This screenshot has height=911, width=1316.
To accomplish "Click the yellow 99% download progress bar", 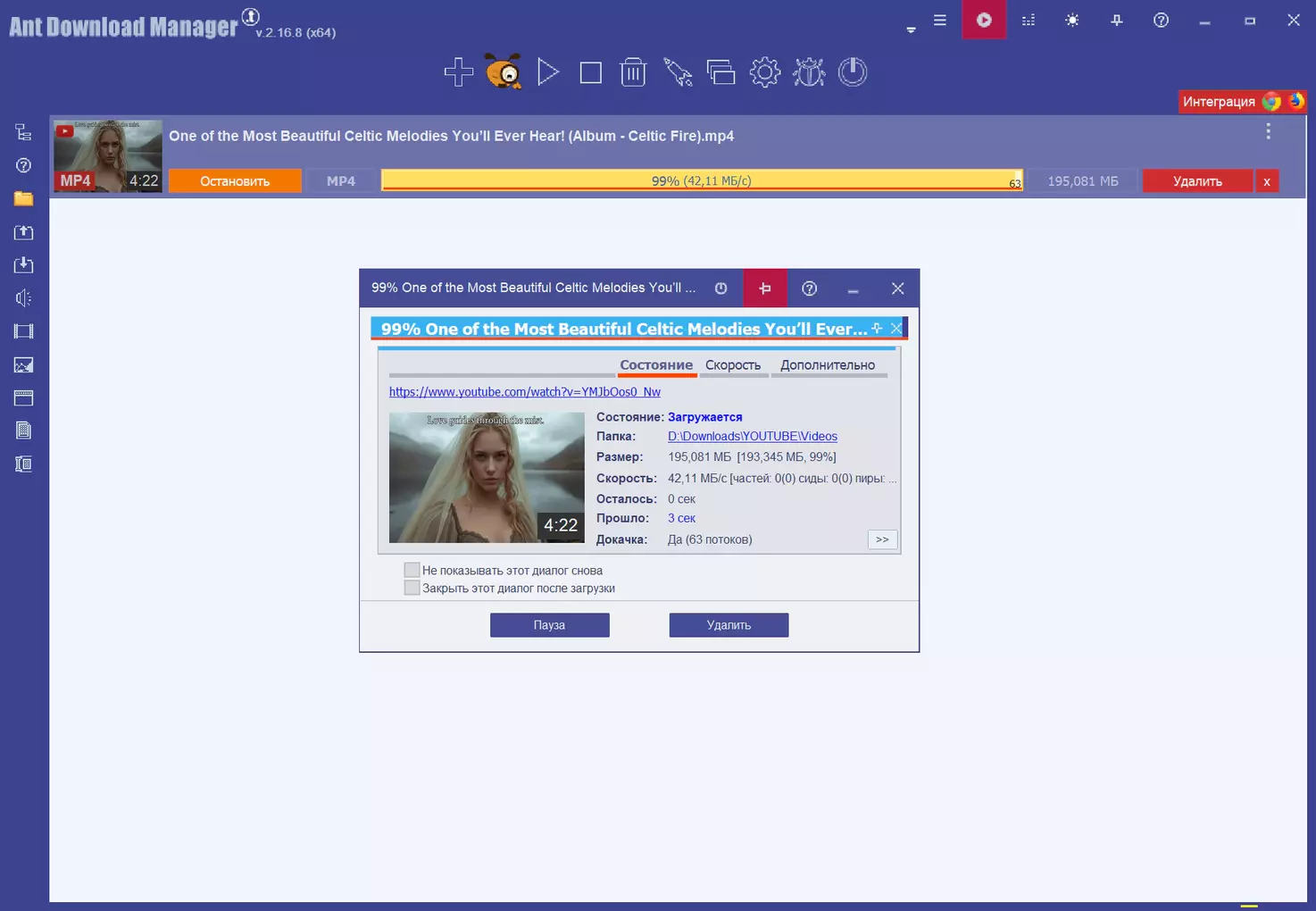I will click(x=702, y=180).
